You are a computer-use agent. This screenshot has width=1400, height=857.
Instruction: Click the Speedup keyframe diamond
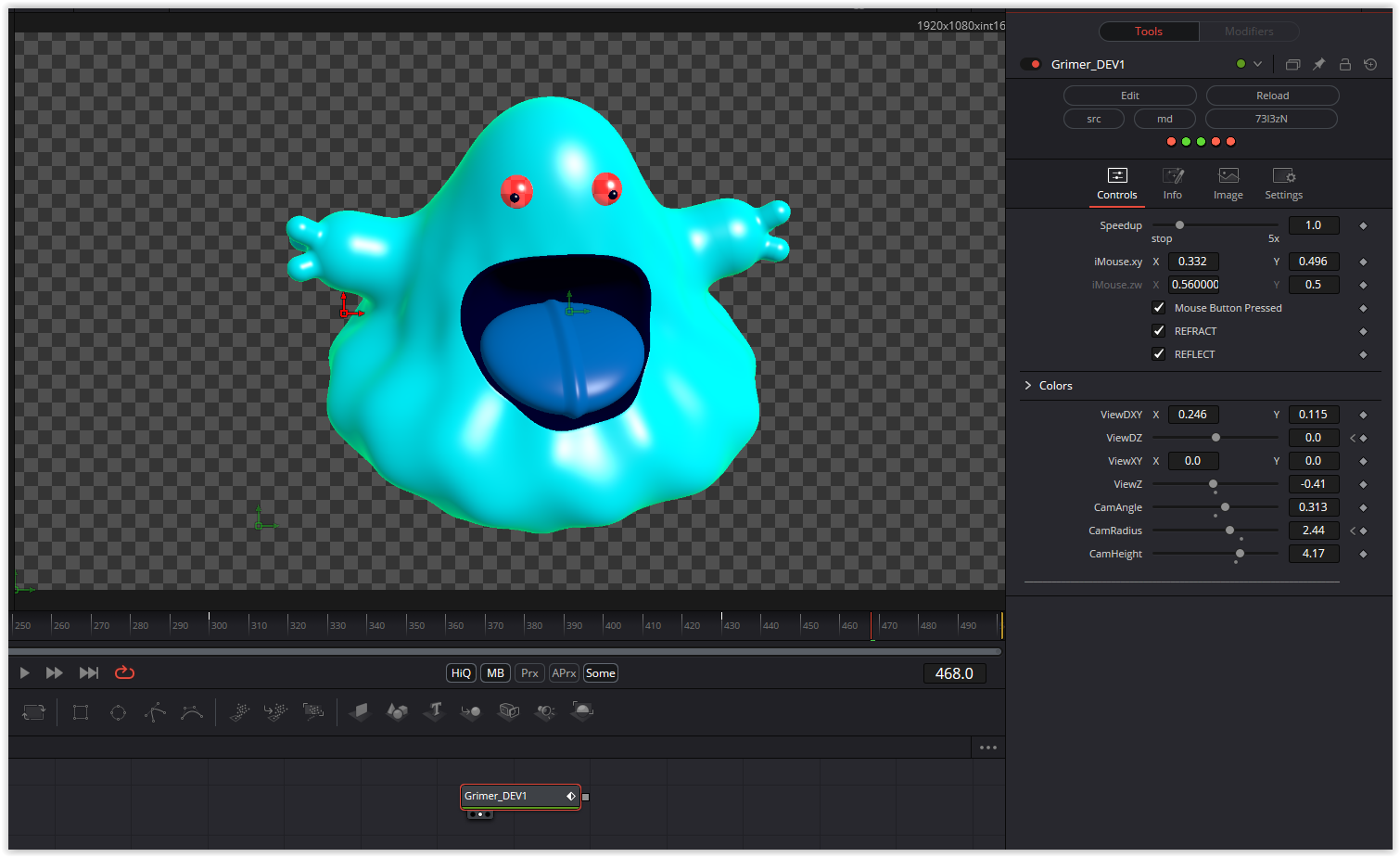tap(1363, 225)
